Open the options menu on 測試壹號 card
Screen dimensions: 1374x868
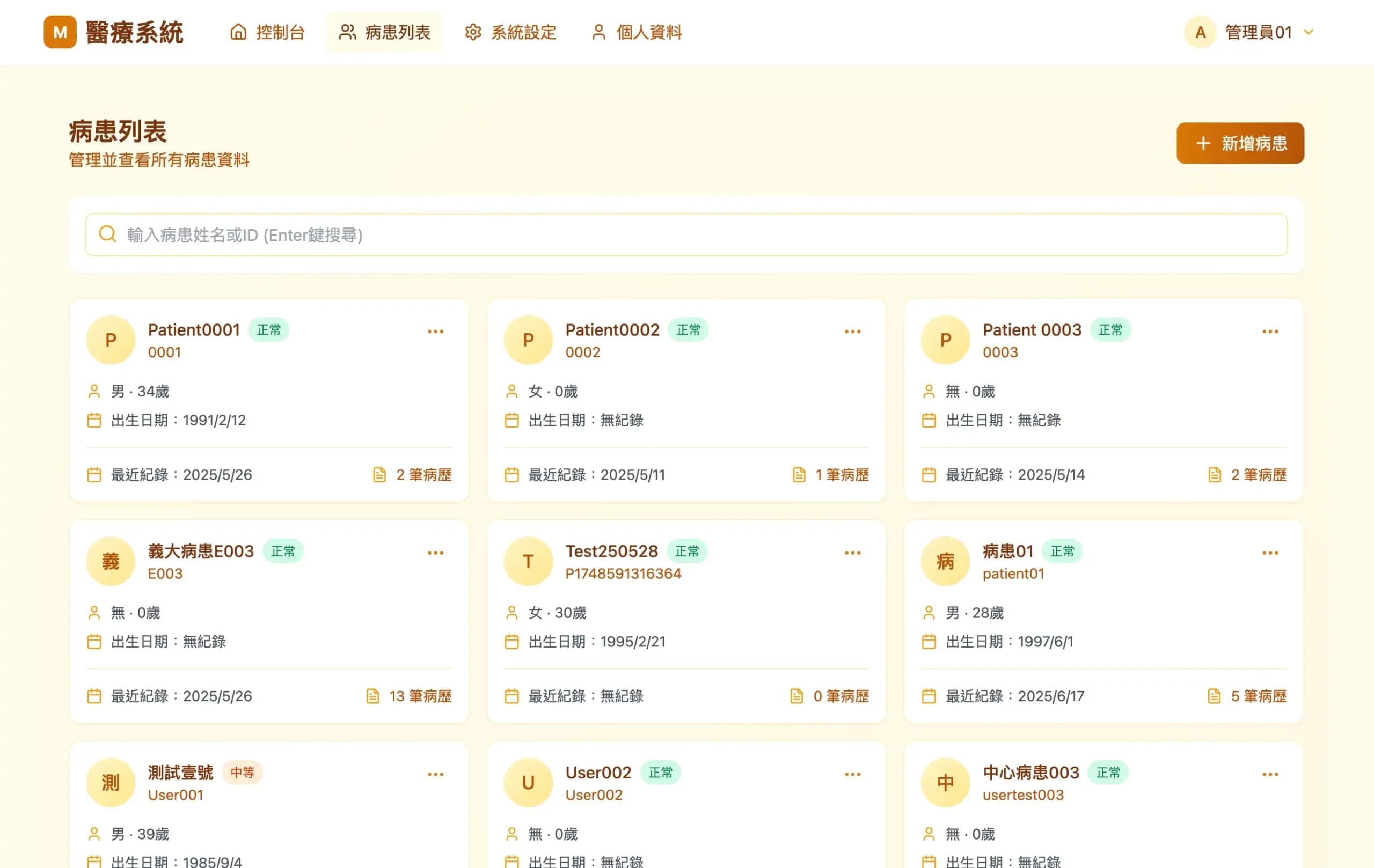pos(435,774)
